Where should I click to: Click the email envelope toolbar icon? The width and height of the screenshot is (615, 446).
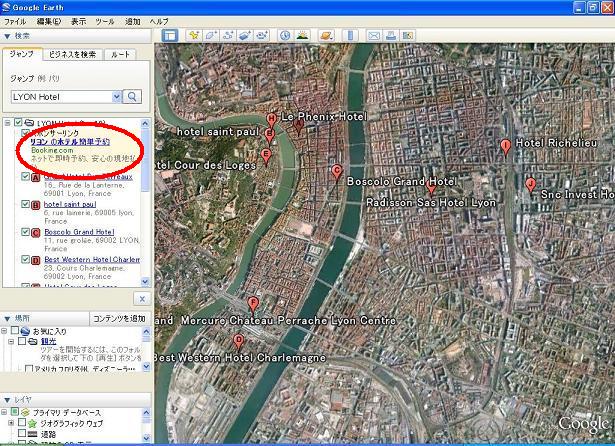(x=374, y=36)
